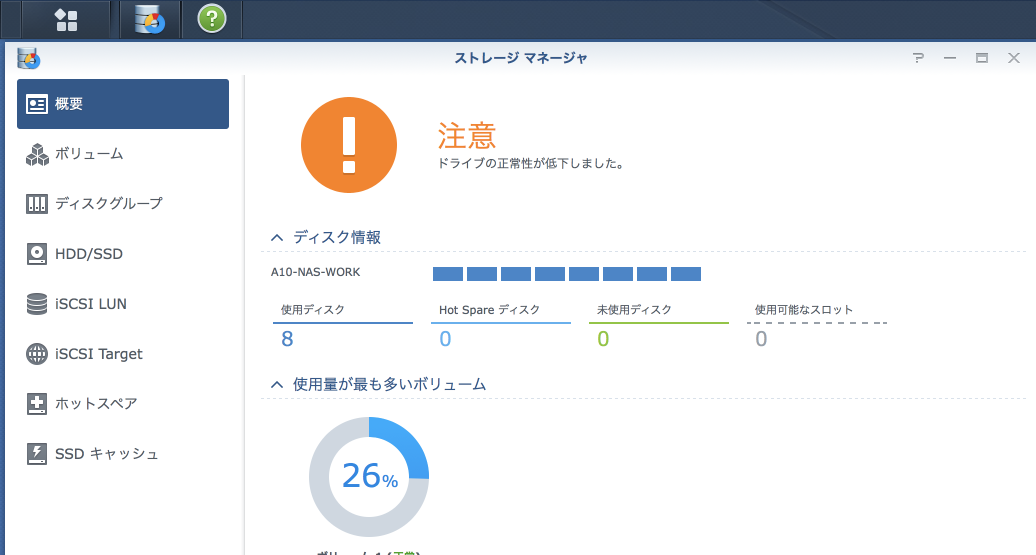The image size is (1036, 555).
Task: Click the last disk slot of A10-NAS-WORK
Action: pos(685,274)
